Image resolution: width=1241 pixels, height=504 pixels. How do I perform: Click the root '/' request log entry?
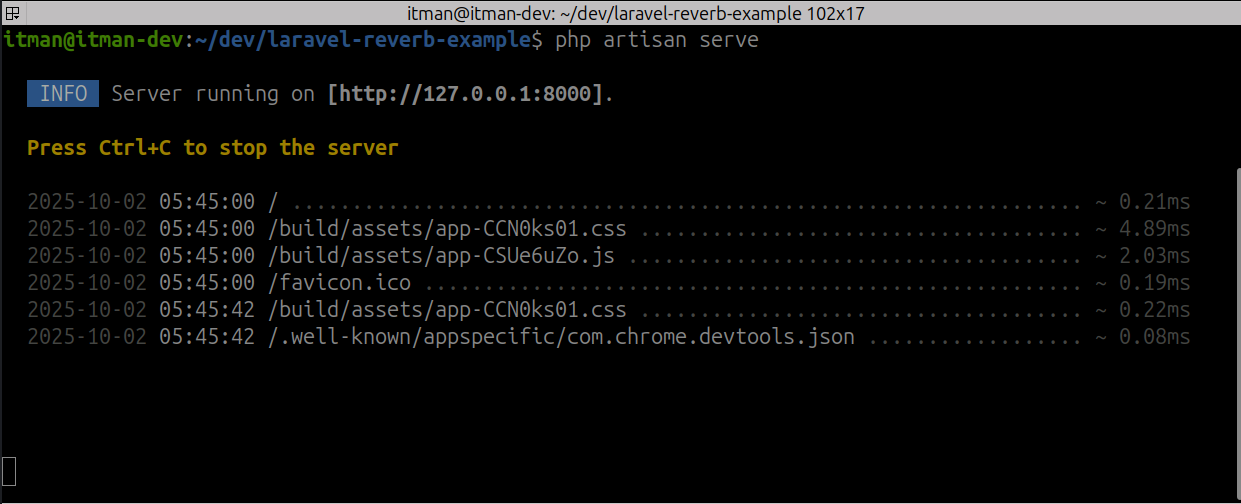(x=273, y=202)
